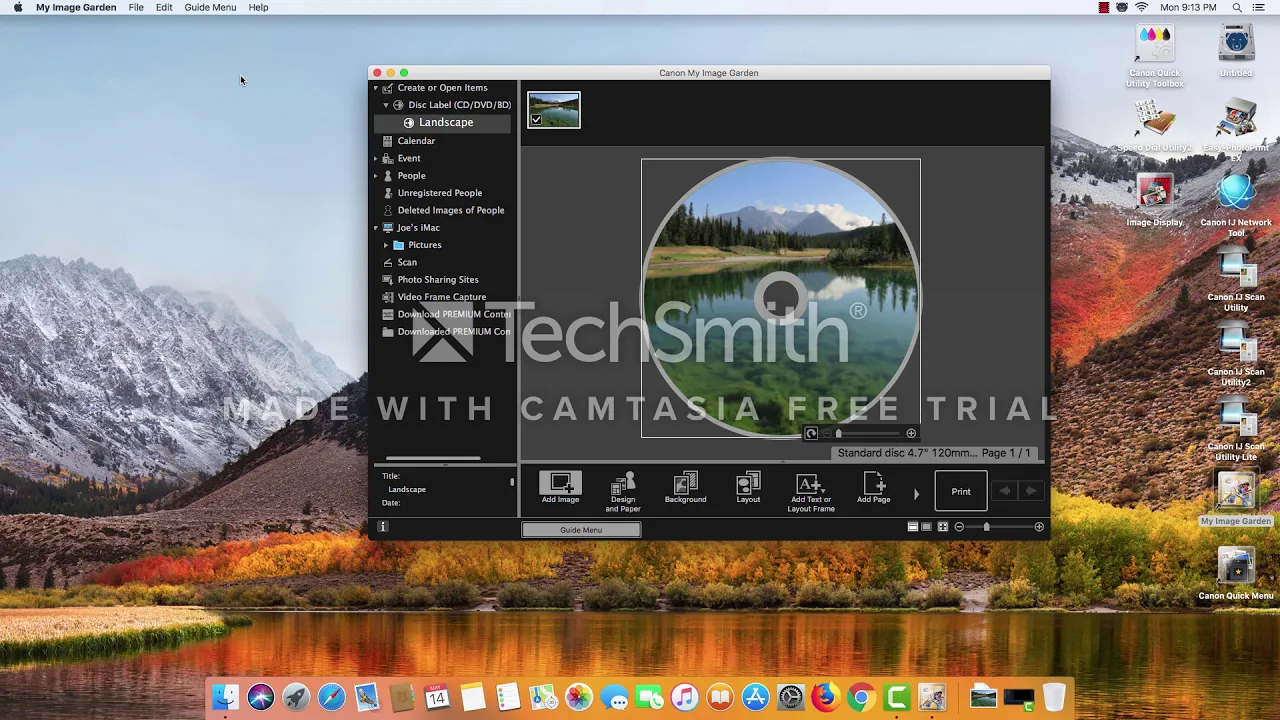Open Finder from the Dock

tap(226, 697)
